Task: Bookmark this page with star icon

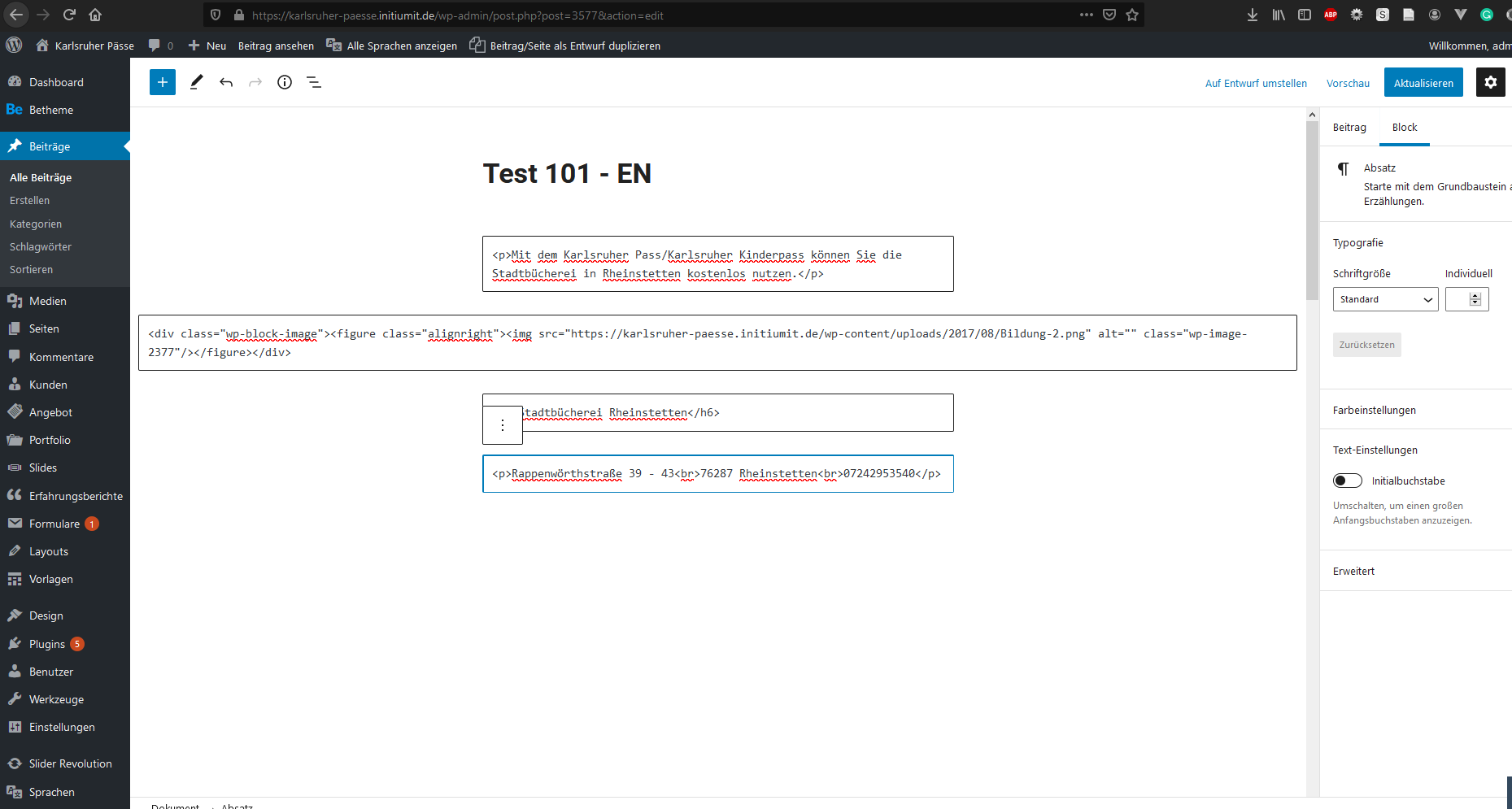Action: (1132, 15)
